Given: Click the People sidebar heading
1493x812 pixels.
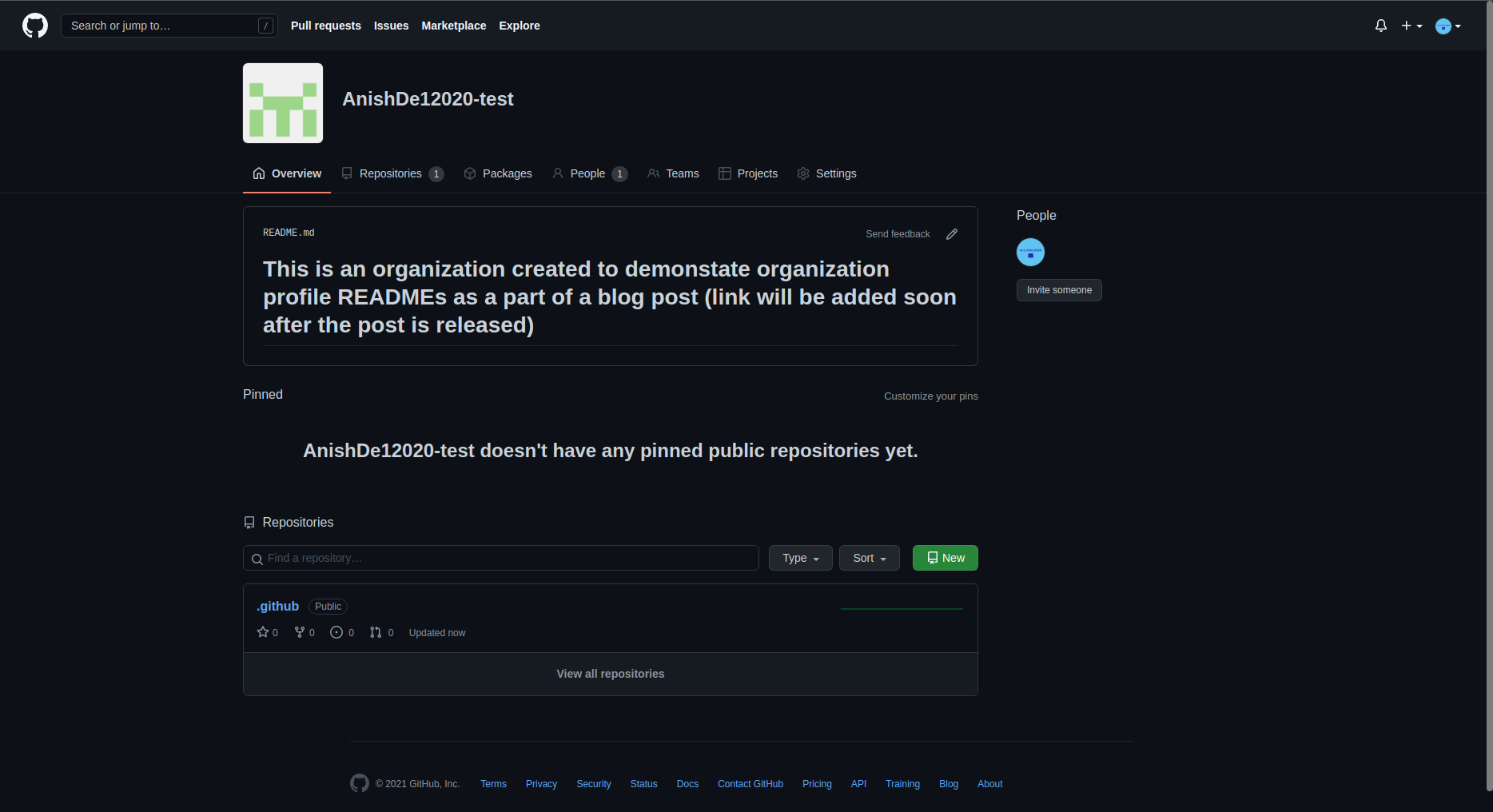Looking at the screenshot, I should click(x=1037, y=216).
